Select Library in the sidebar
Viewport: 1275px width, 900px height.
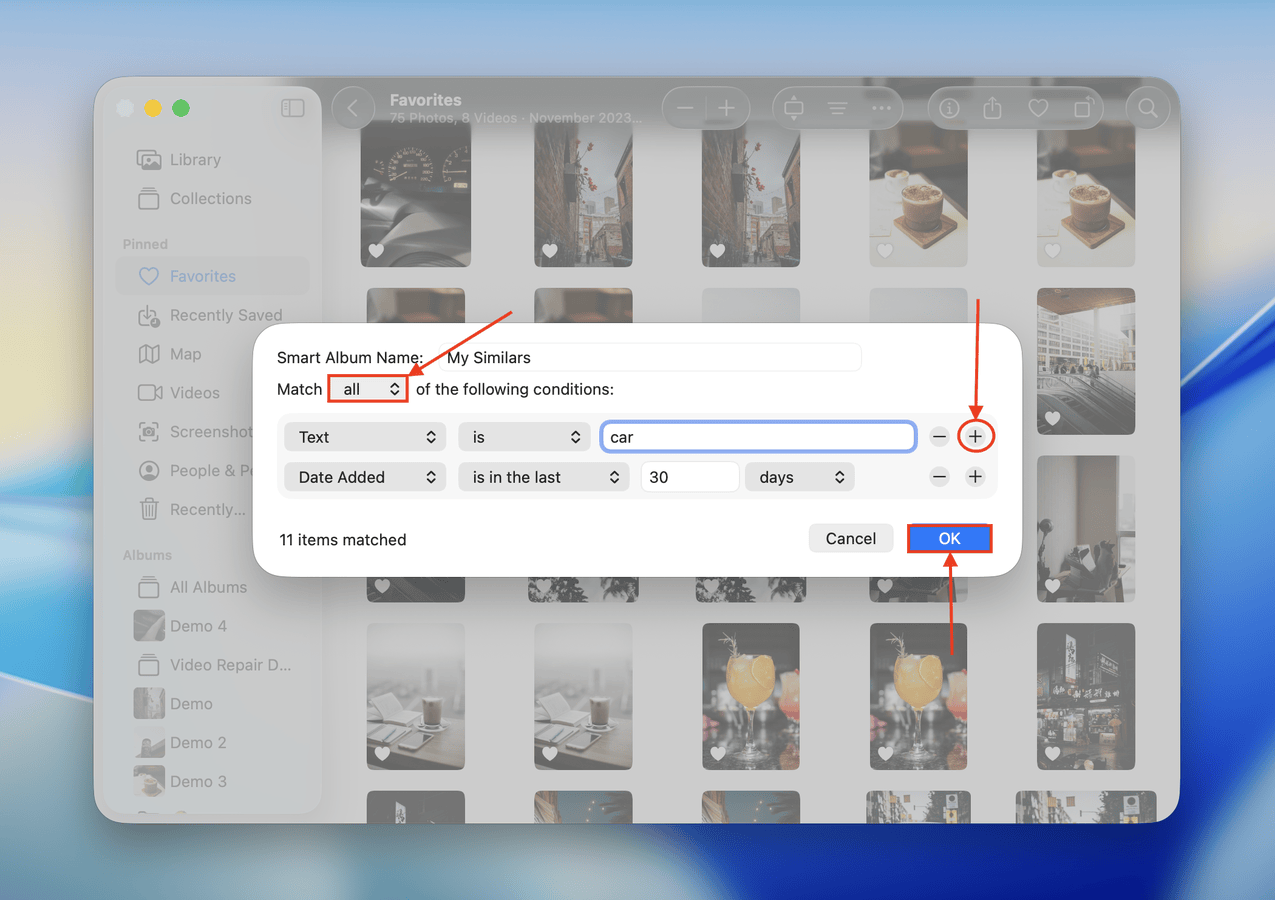[194, 160]
